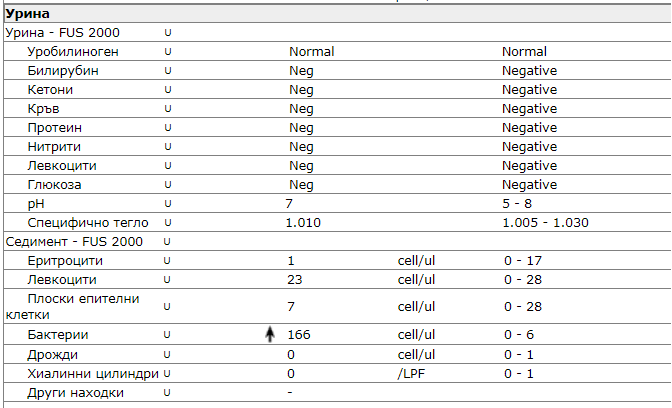This screenshot has height=408, width=672.
Task: Select the Протеин test label
Action: click(56, 128)
